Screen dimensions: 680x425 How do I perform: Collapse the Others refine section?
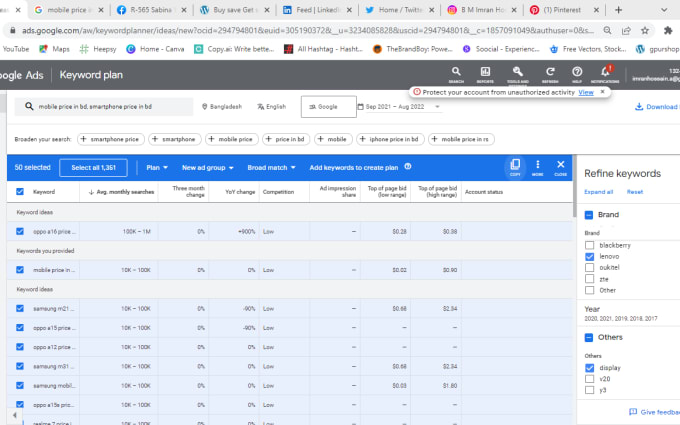(589, 337)
